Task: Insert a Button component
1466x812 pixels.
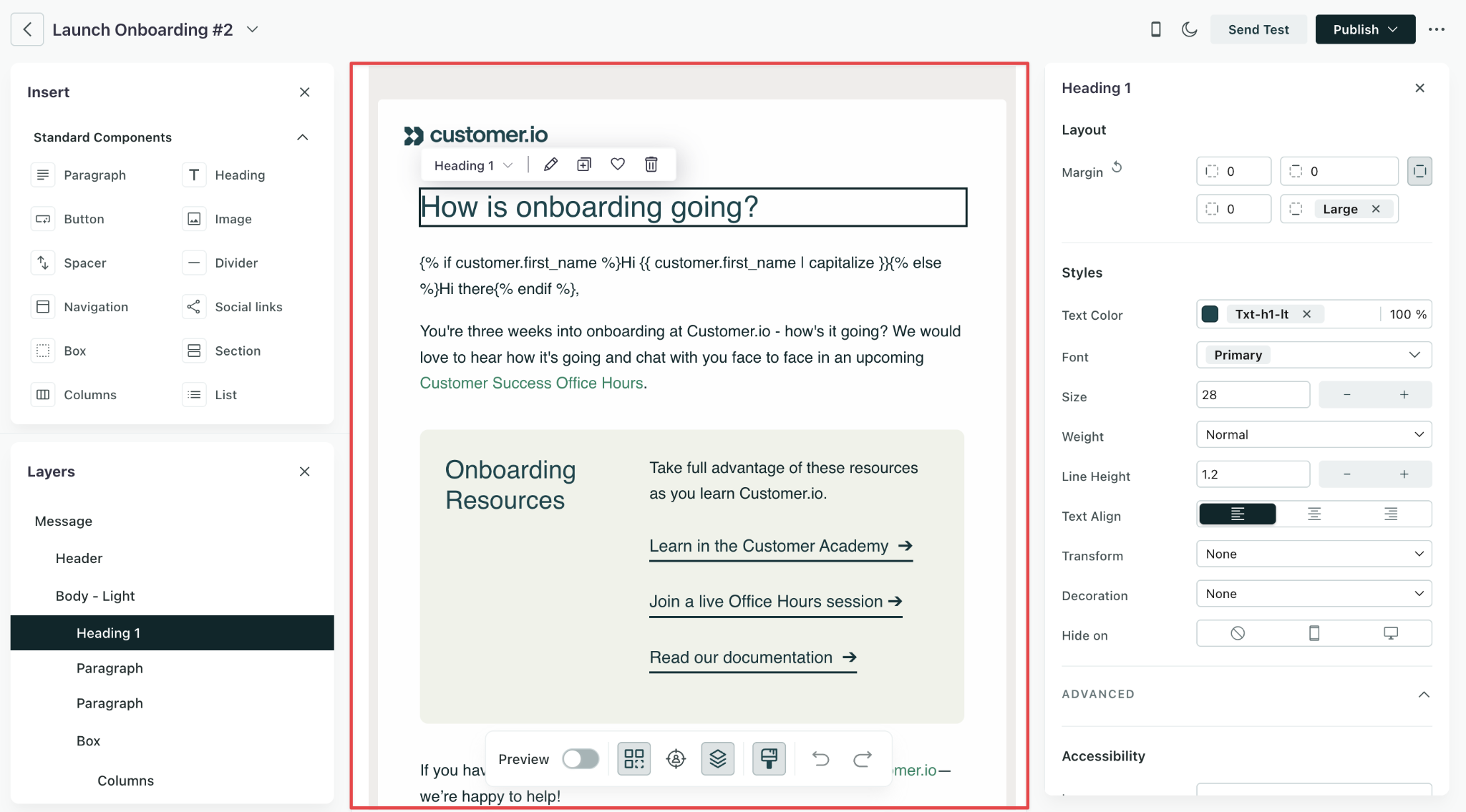Action: point(69,219)
